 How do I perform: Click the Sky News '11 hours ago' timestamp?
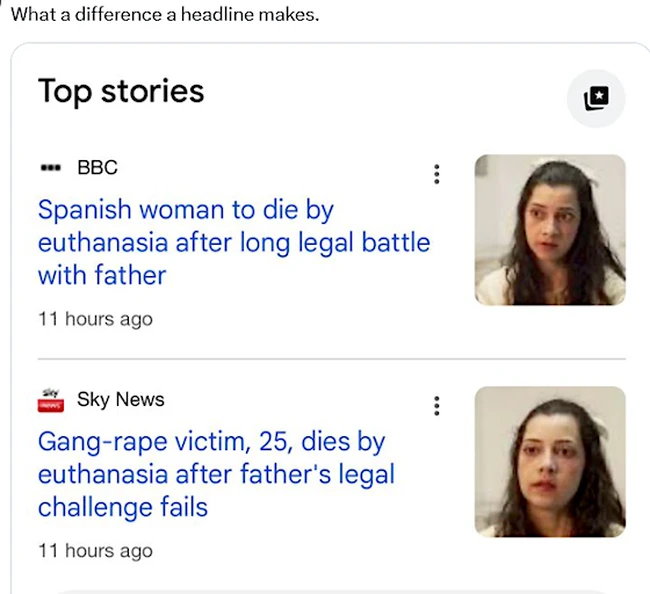click(95, 551)
